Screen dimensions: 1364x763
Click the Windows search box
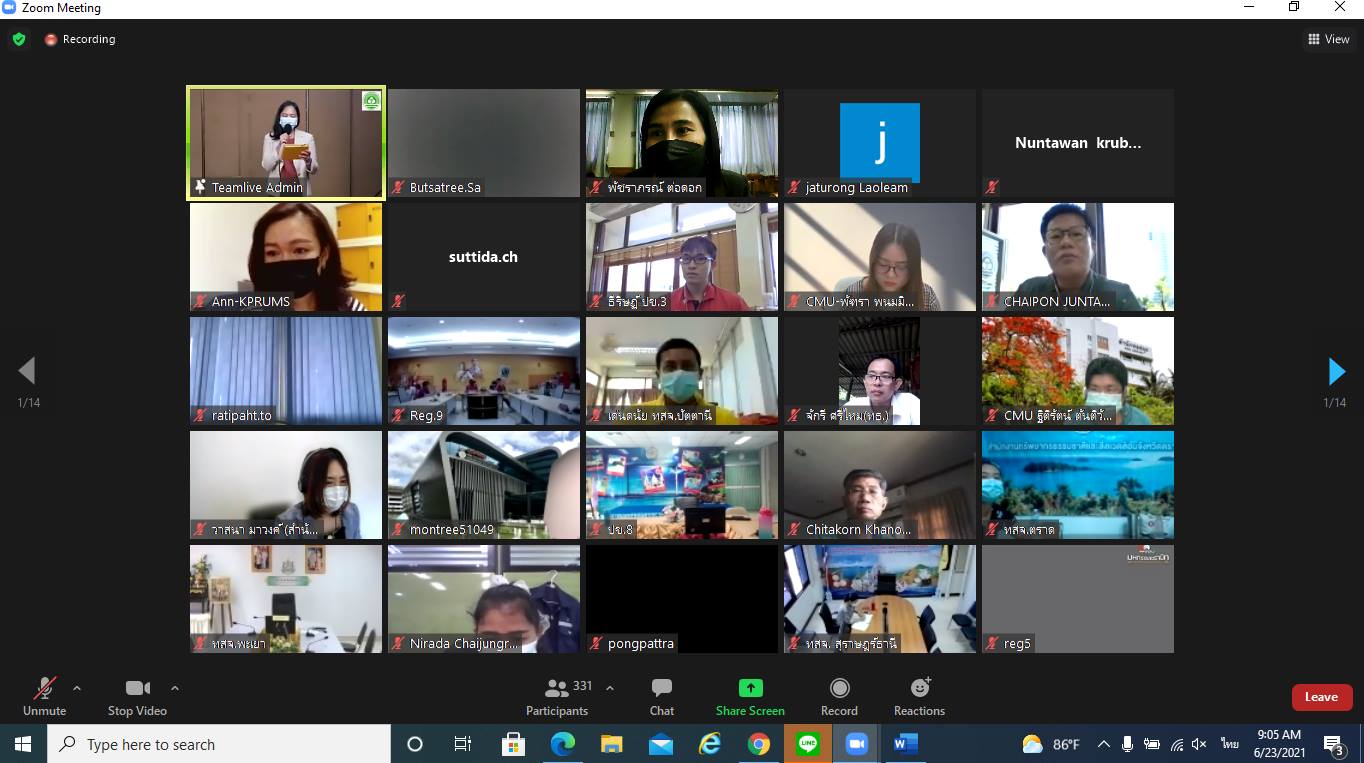click(x=219, y=744)
